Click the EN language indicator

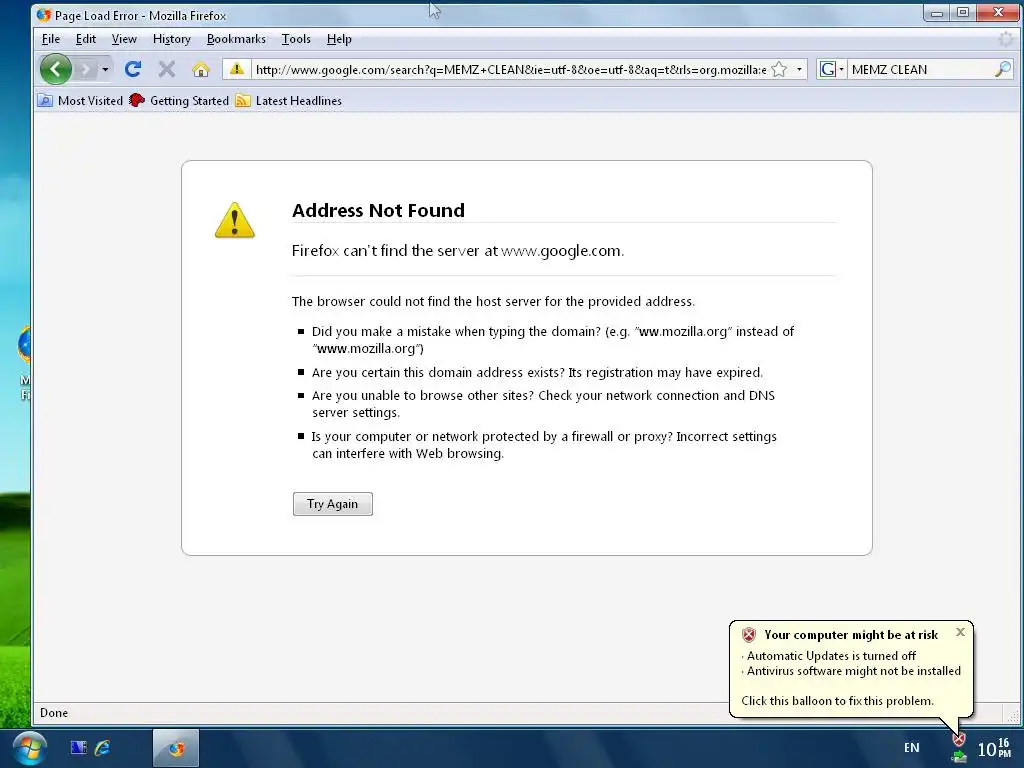(912, 748)
